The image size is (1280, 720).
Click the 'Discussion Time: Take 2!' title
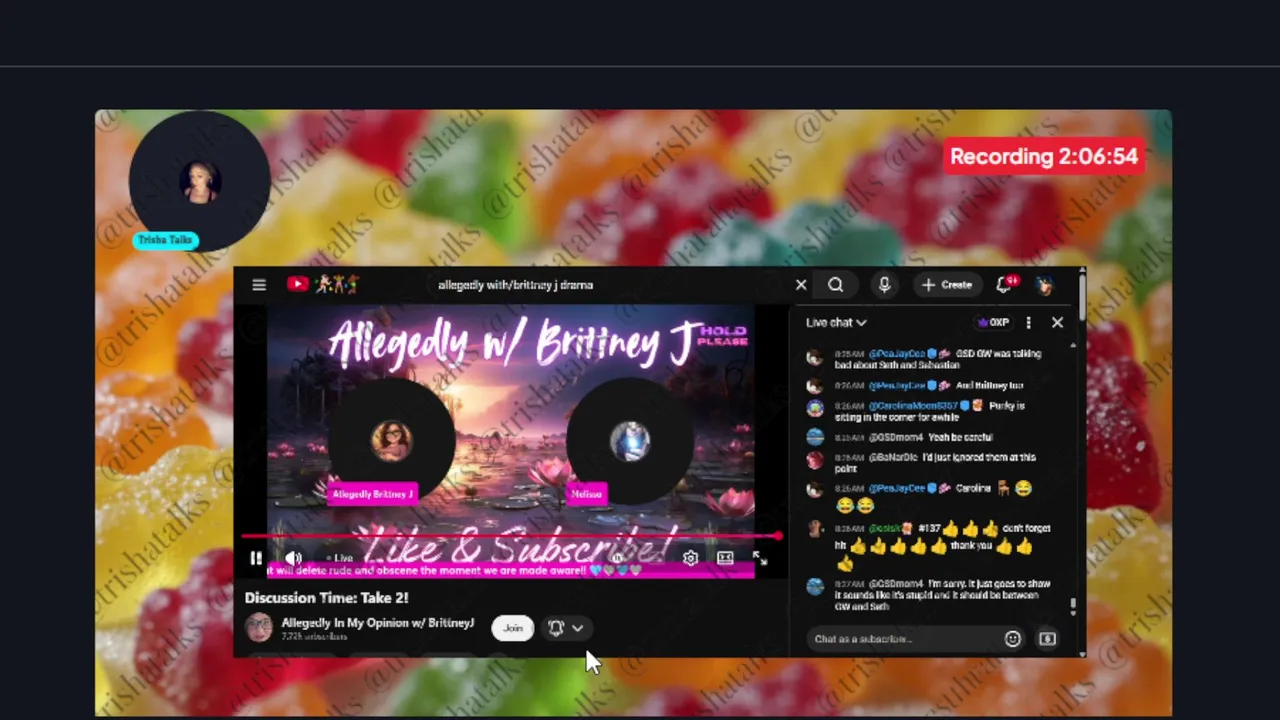tap(327, 598)
